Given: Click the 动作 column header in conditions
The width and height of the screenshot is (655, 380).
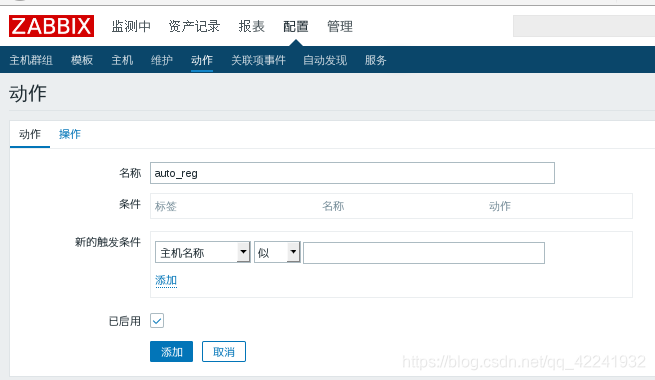Looking at the screenshot, I should coord(500,206).
